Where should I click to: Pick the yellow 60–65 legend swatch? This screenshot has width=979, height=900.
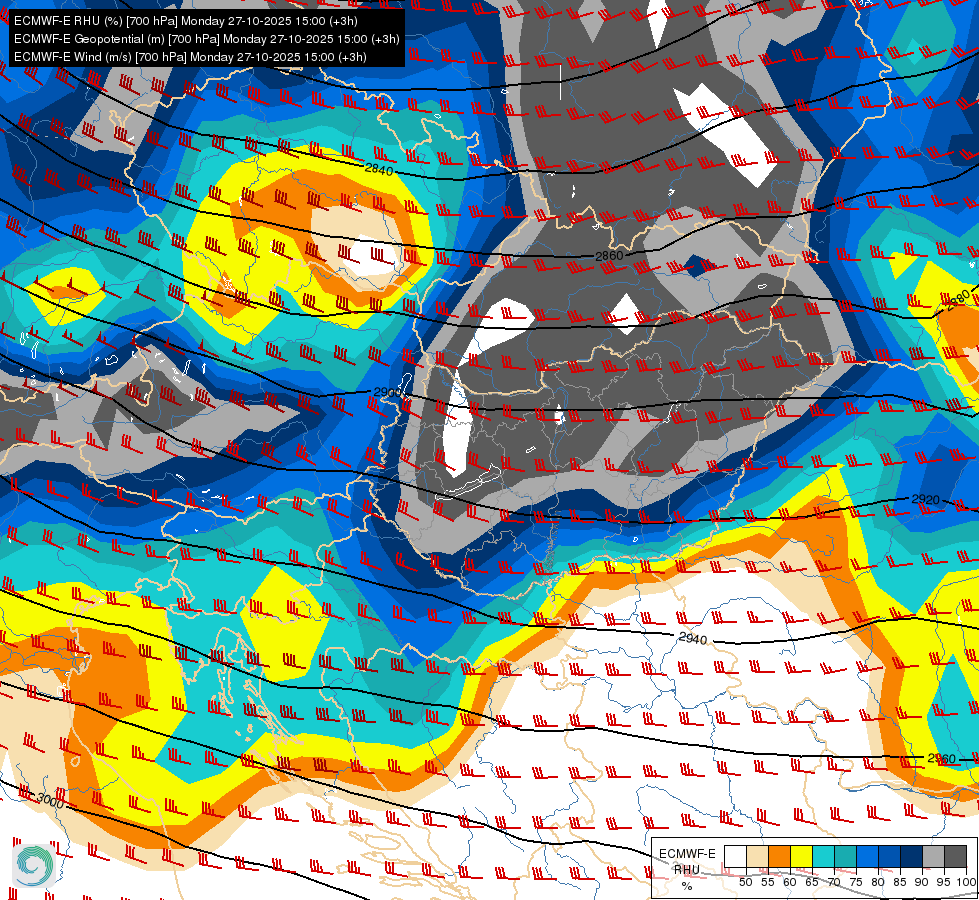801,856
